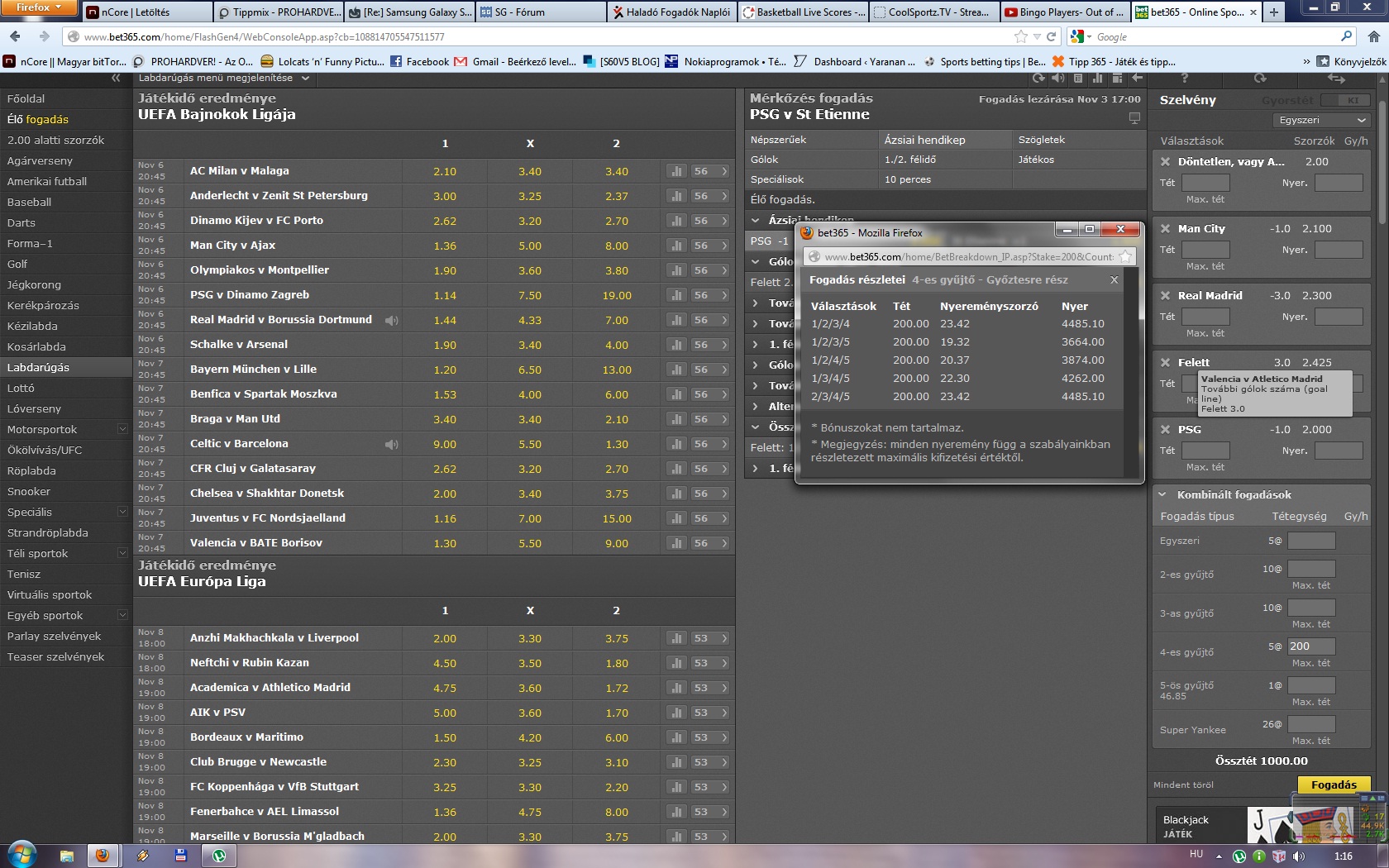The image size is (1389, 868).
Task: Open statistics icon for Man City v Ajax
Action: tap(676, 246)
